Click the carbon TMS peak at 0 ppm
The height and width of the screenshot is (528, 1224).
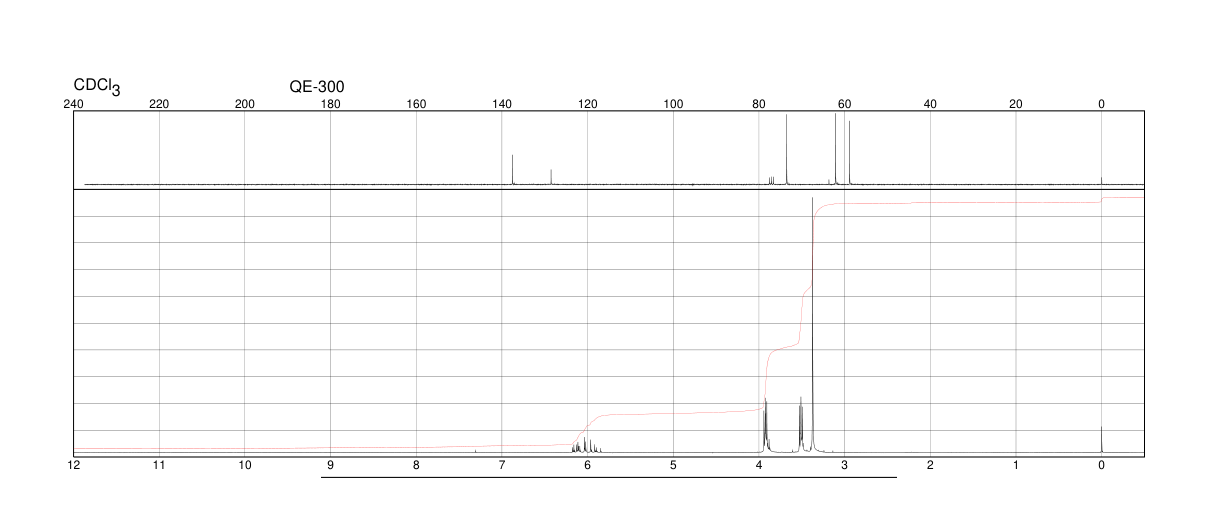point(1101,181)
